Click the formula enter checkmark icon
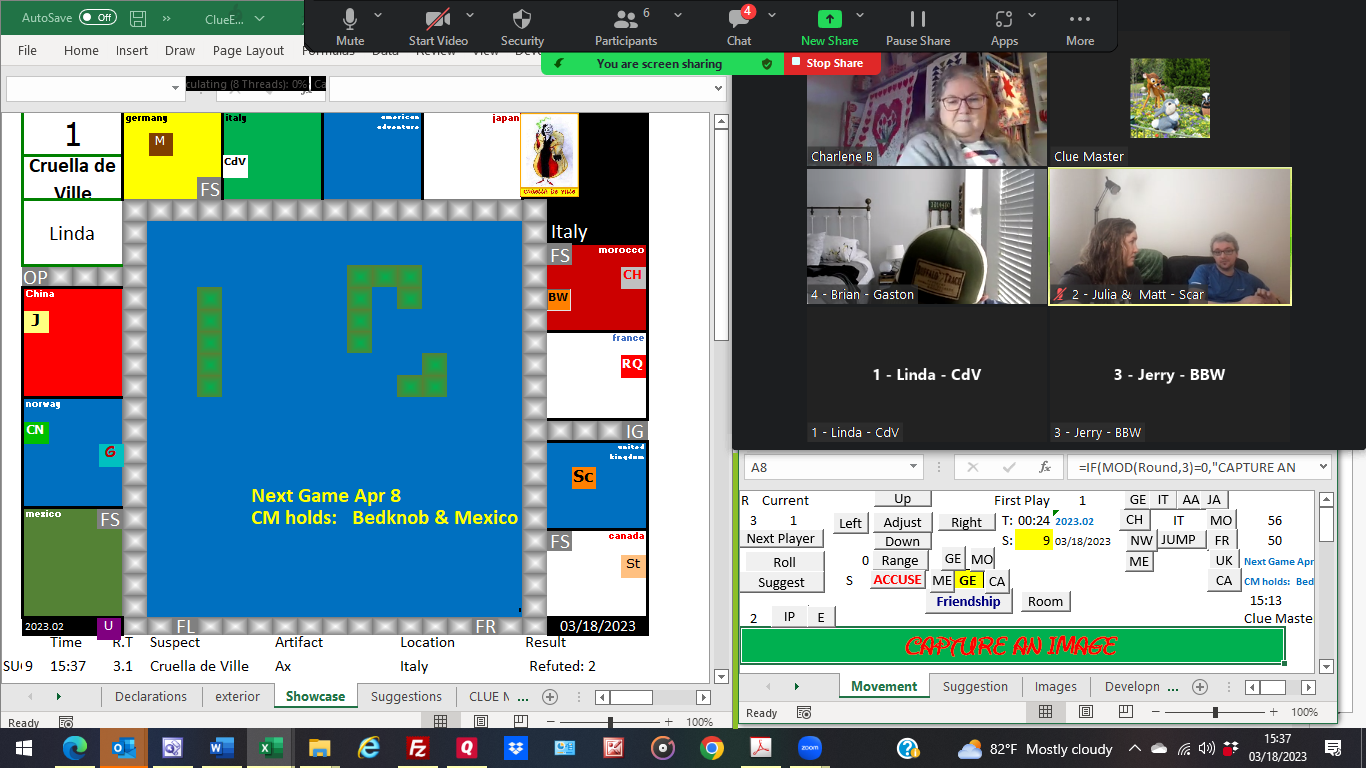Screen dimensions: 1366x768 pyautogui.click(x=1009, y=467)
